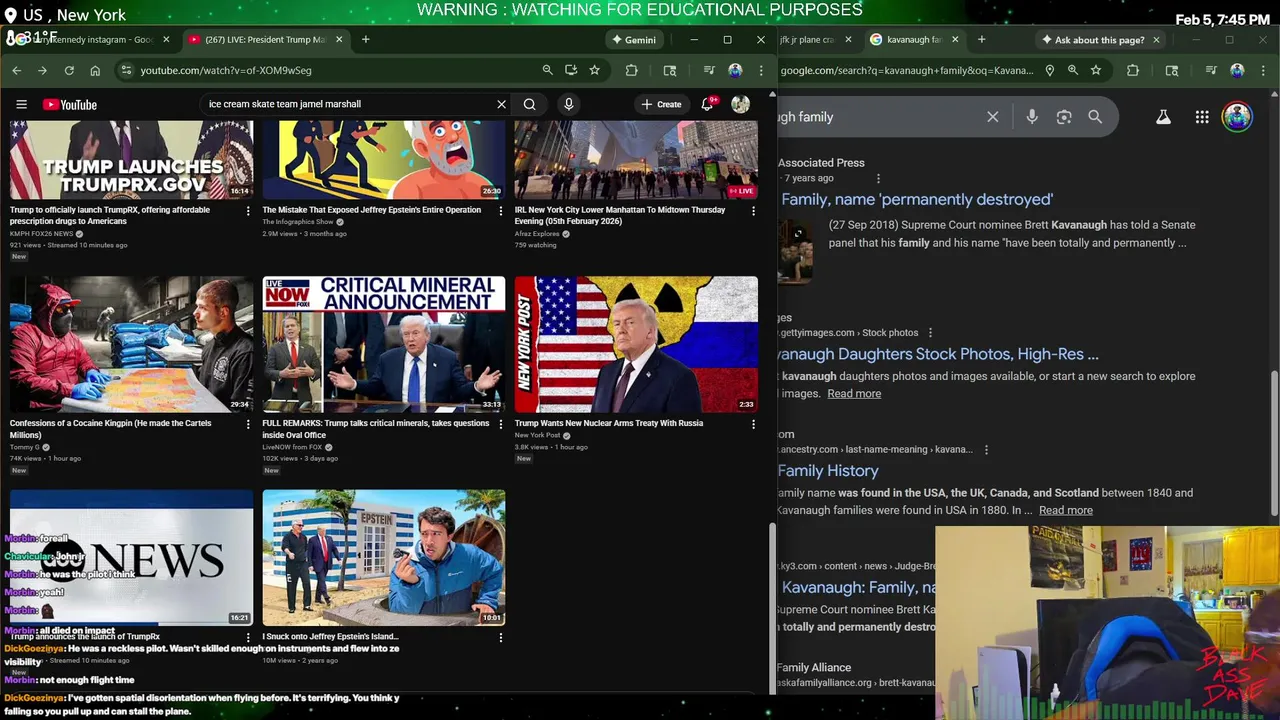Focus the YouTube search input field
This screenshot has width=1280, height=720.
[350, 104]
